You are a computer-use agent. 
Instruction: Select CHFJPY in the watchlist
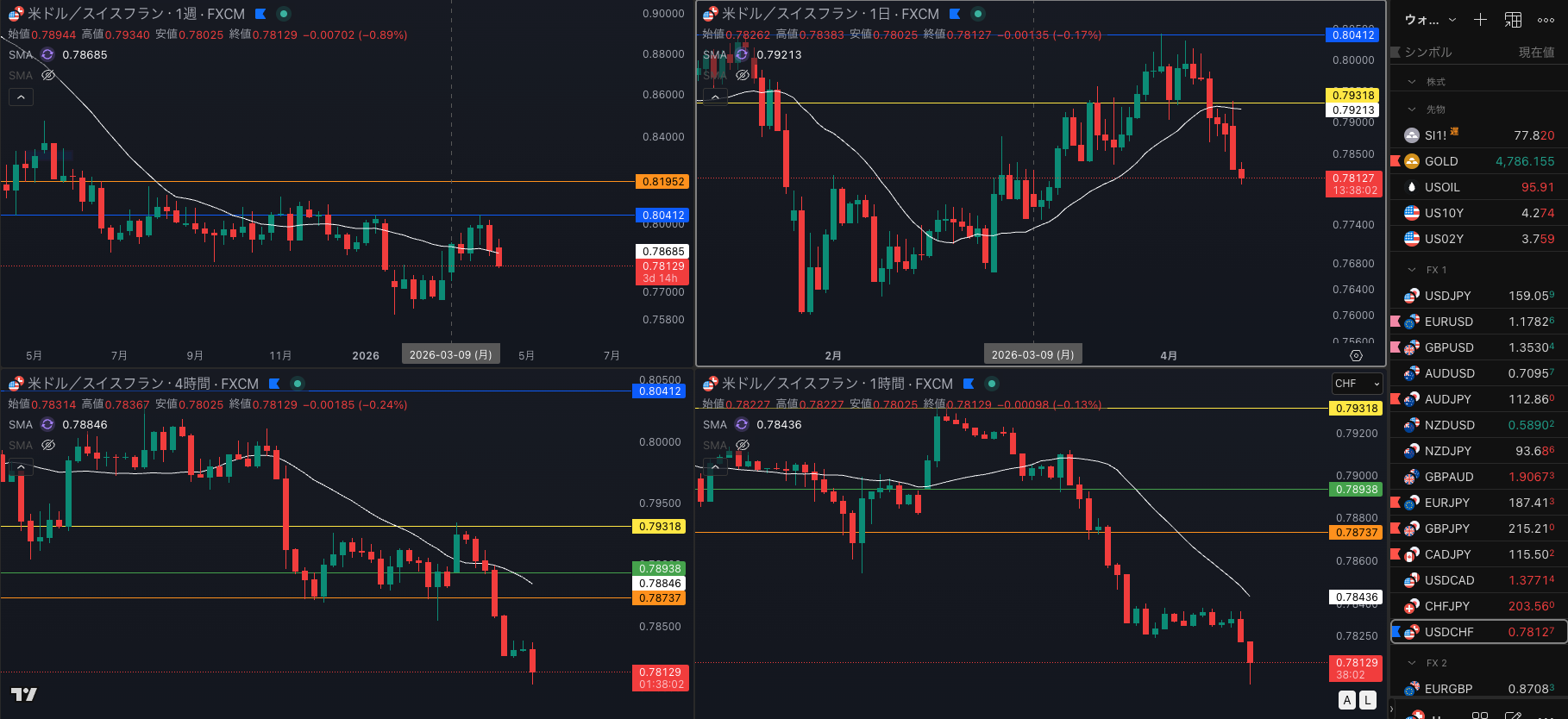[1479, 606]
